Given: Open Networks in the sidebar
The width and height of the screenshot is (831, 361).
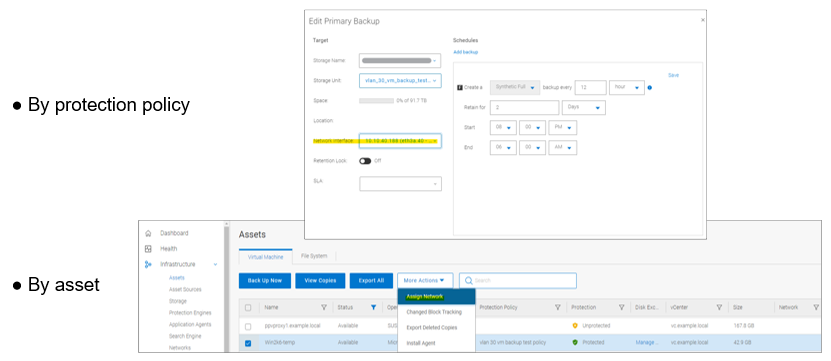Looking at the screenshot, I should pyautogui.click(x=180, y=348).
